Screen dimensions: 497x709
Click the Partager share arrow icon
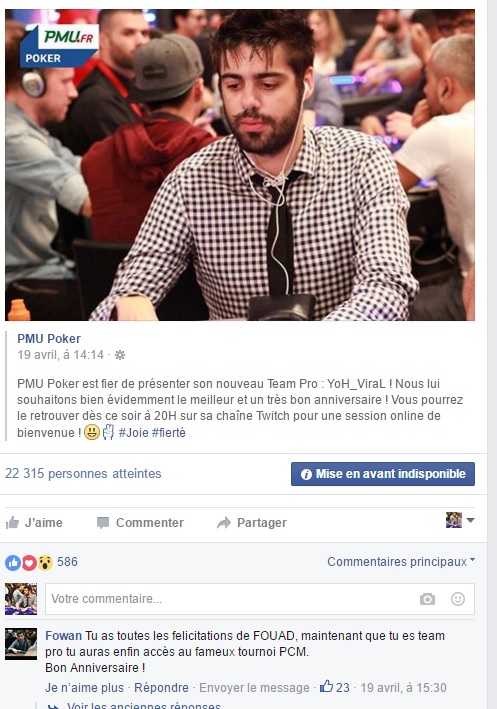click(x=224, y=523)
